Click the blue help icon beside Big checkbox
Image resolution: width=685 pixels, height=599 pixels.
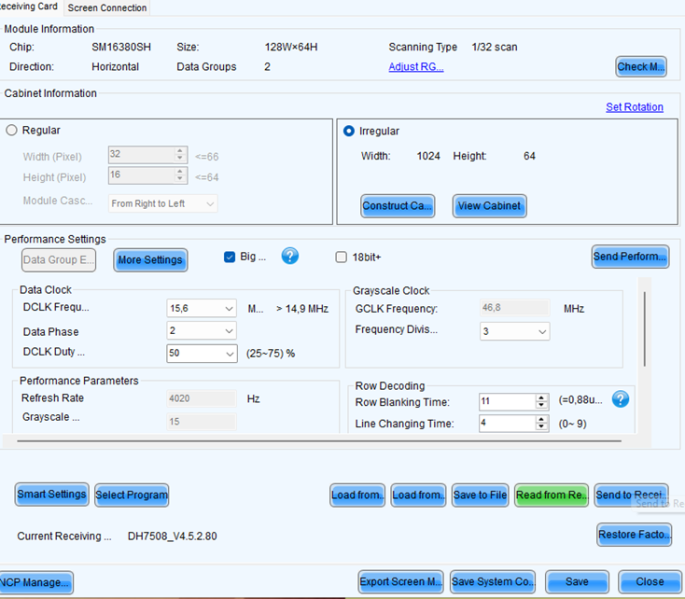[x=290, y=257]
